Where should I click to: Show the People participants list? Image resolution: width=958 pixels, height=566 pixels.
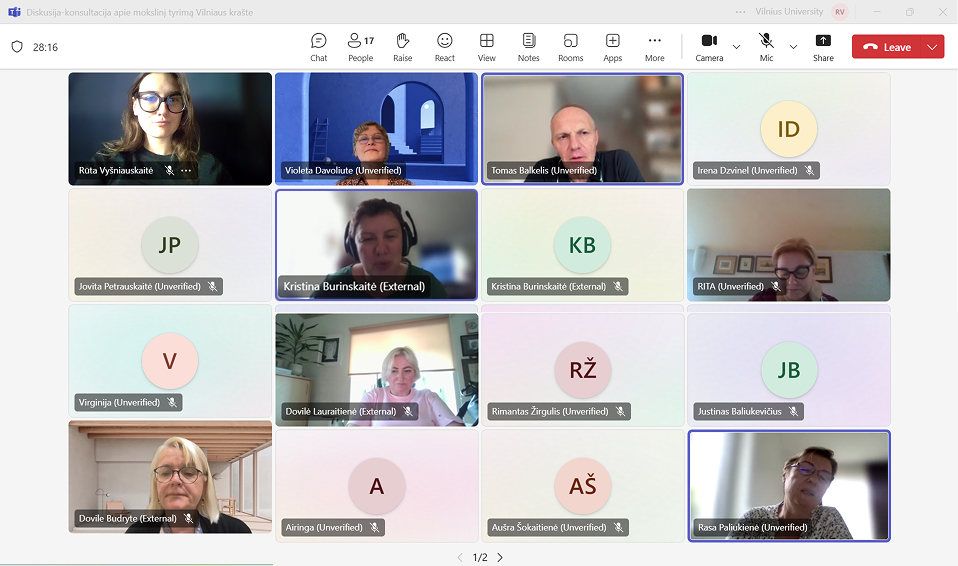[360, 47]
